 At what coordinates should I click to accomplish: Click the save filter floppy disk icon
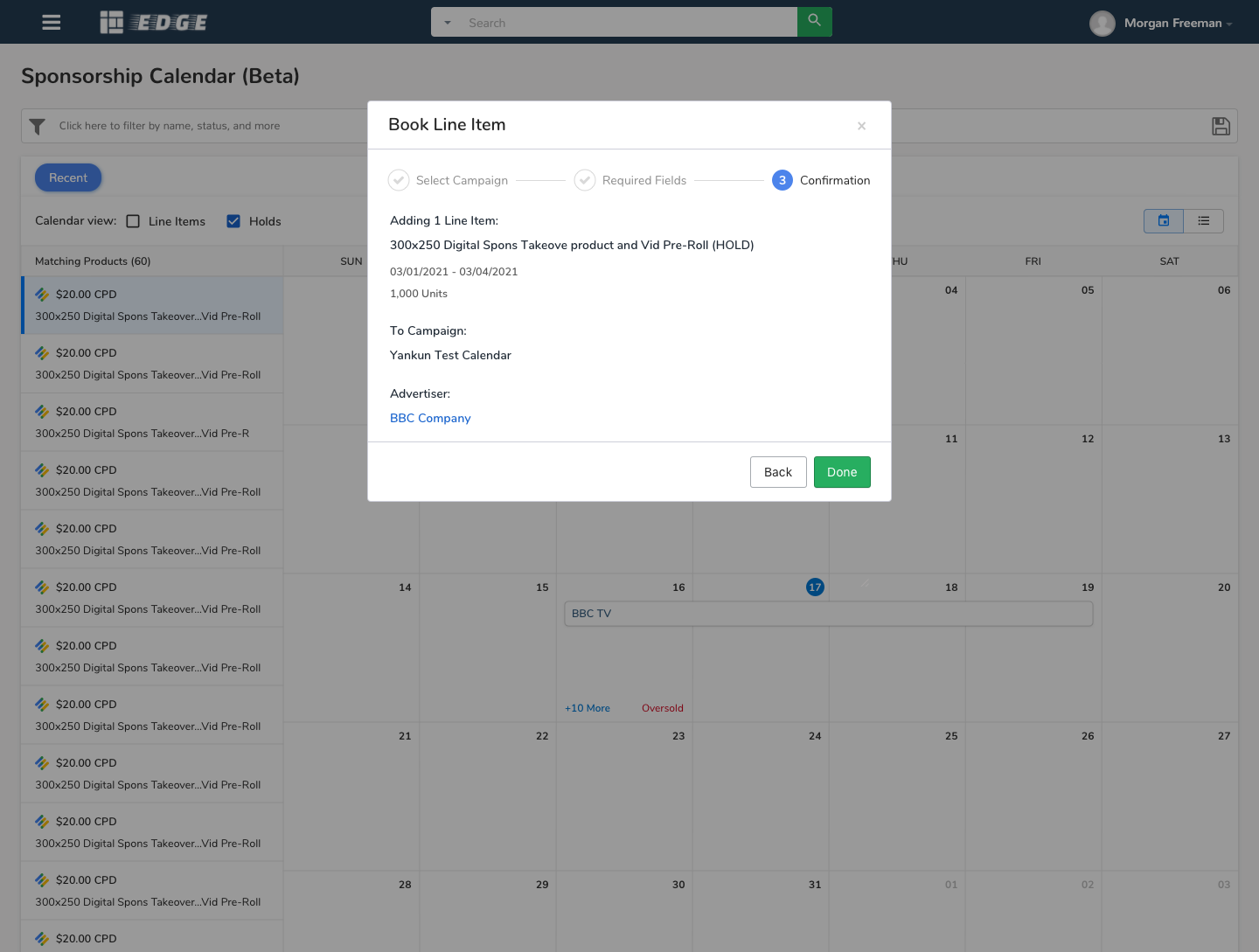[1221, 126]
